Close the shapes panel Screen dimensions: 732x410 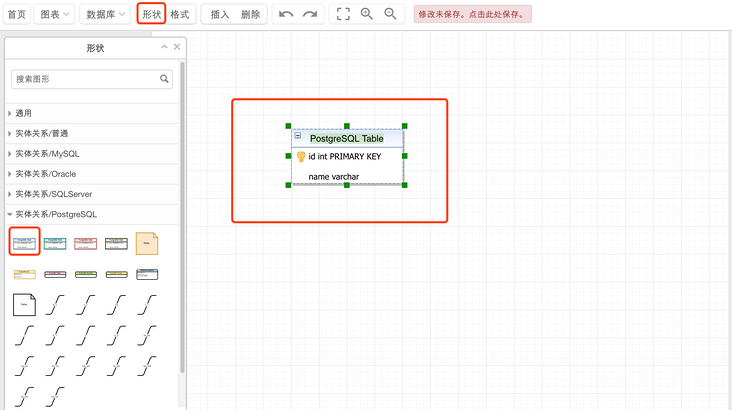[x=177, y=47]
